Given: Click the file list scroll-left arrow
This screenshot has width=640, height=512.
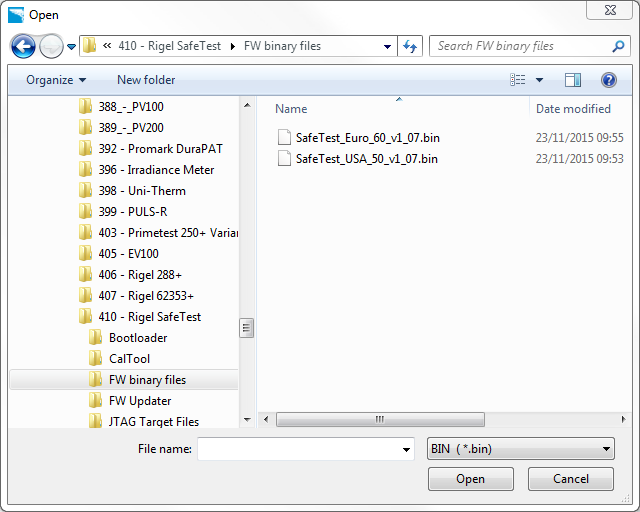Looking at the screenshot, I should tap(266, 419).
